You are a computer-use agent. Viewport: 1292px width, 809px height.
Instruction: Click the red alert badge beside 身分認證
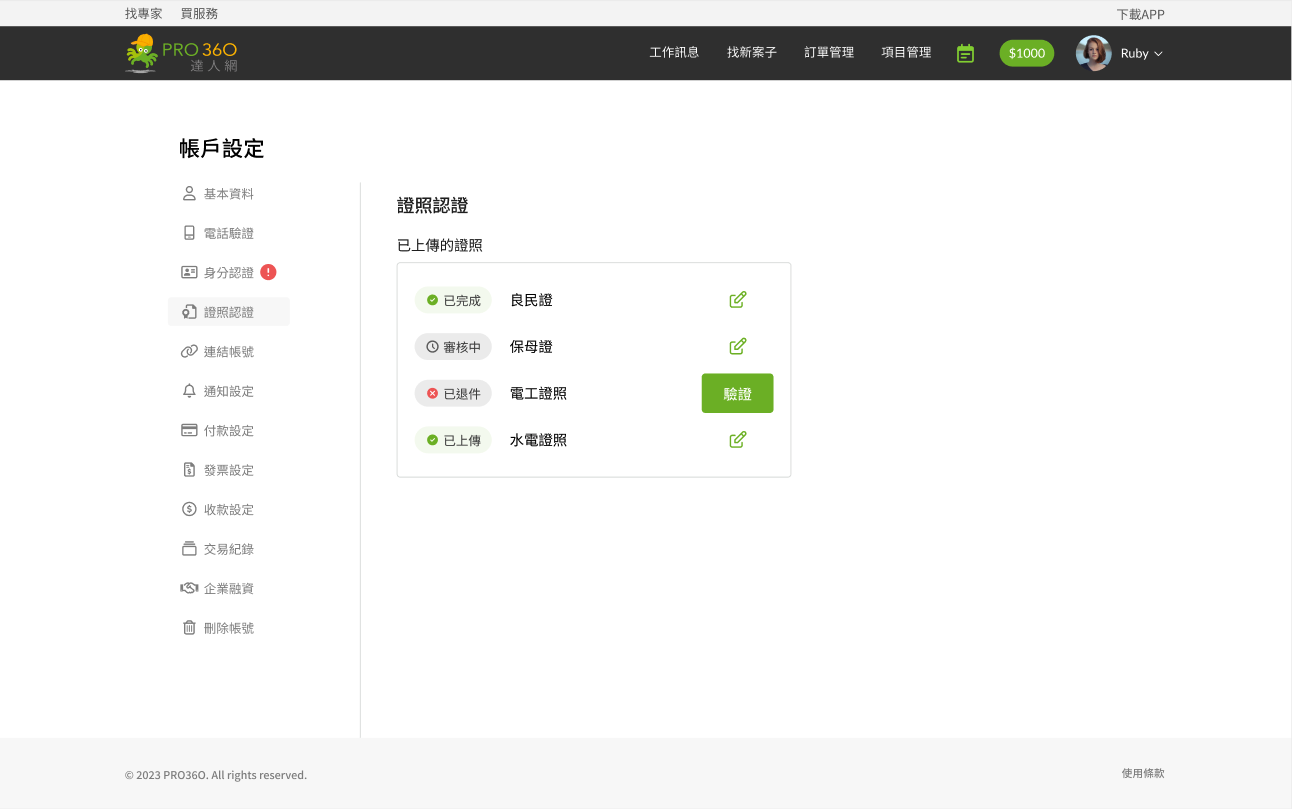[x=268, y=272]
